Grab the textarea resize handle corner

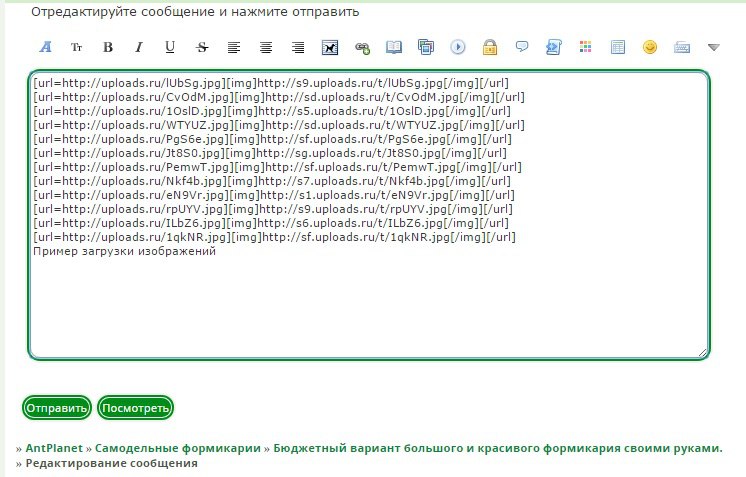tap(702, 352)
